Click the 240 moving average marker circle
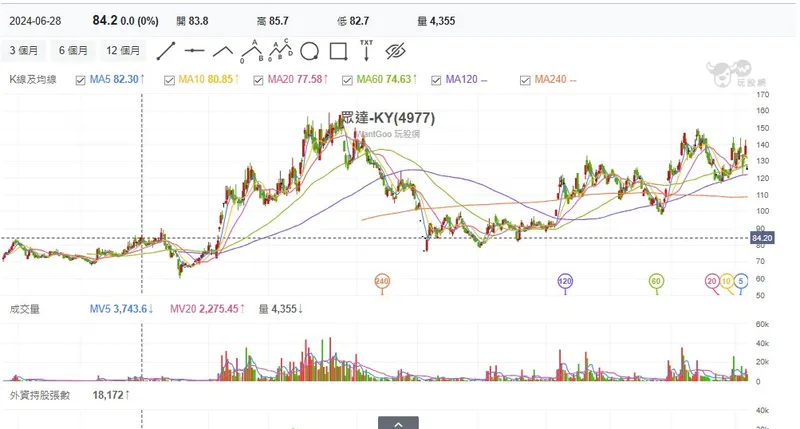The height and width of the screenshot is (429, 800). [381, 282]
